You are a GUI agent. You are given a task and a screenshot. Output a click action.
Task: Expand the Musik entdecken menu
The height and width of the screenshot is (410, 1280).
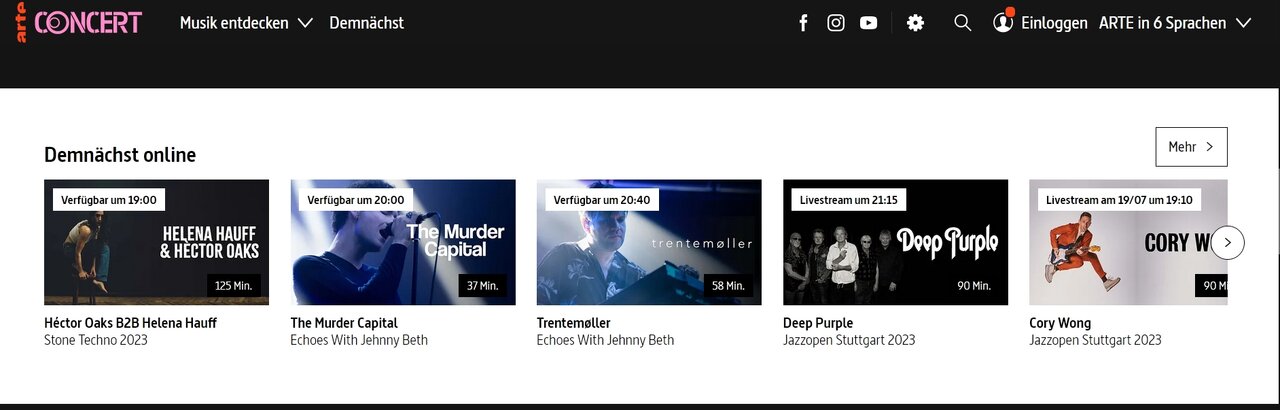pos(246,23)
